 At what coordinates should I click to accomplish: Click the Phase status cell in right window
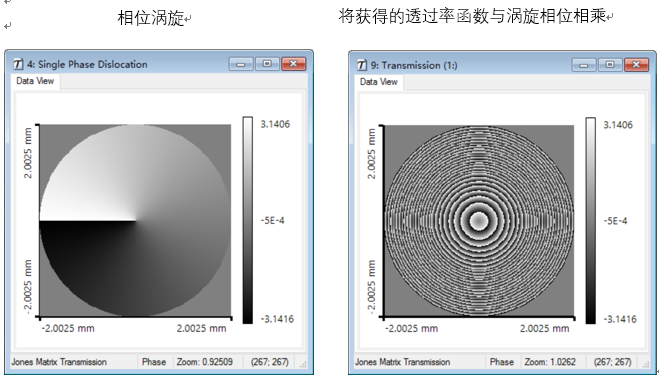tap(501, 362)
